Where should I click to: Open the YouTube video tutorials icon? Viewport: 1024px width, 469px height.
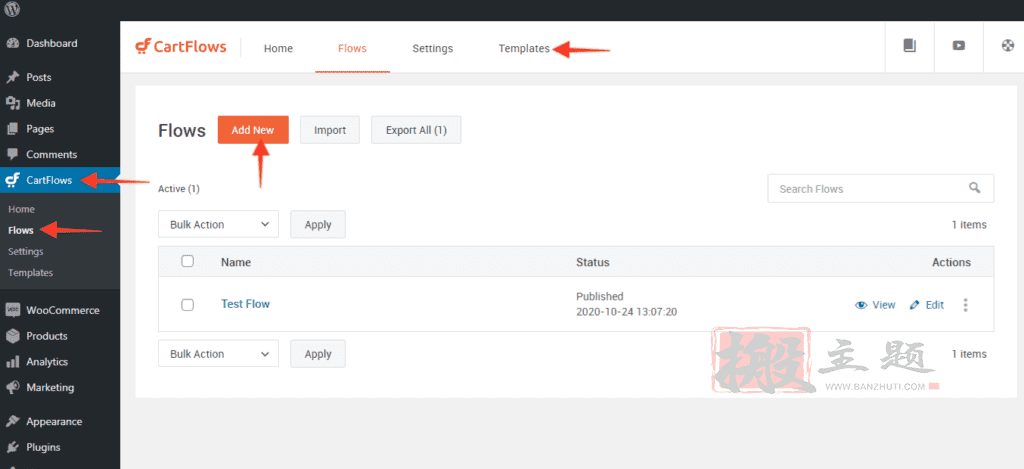pos(959,46)
